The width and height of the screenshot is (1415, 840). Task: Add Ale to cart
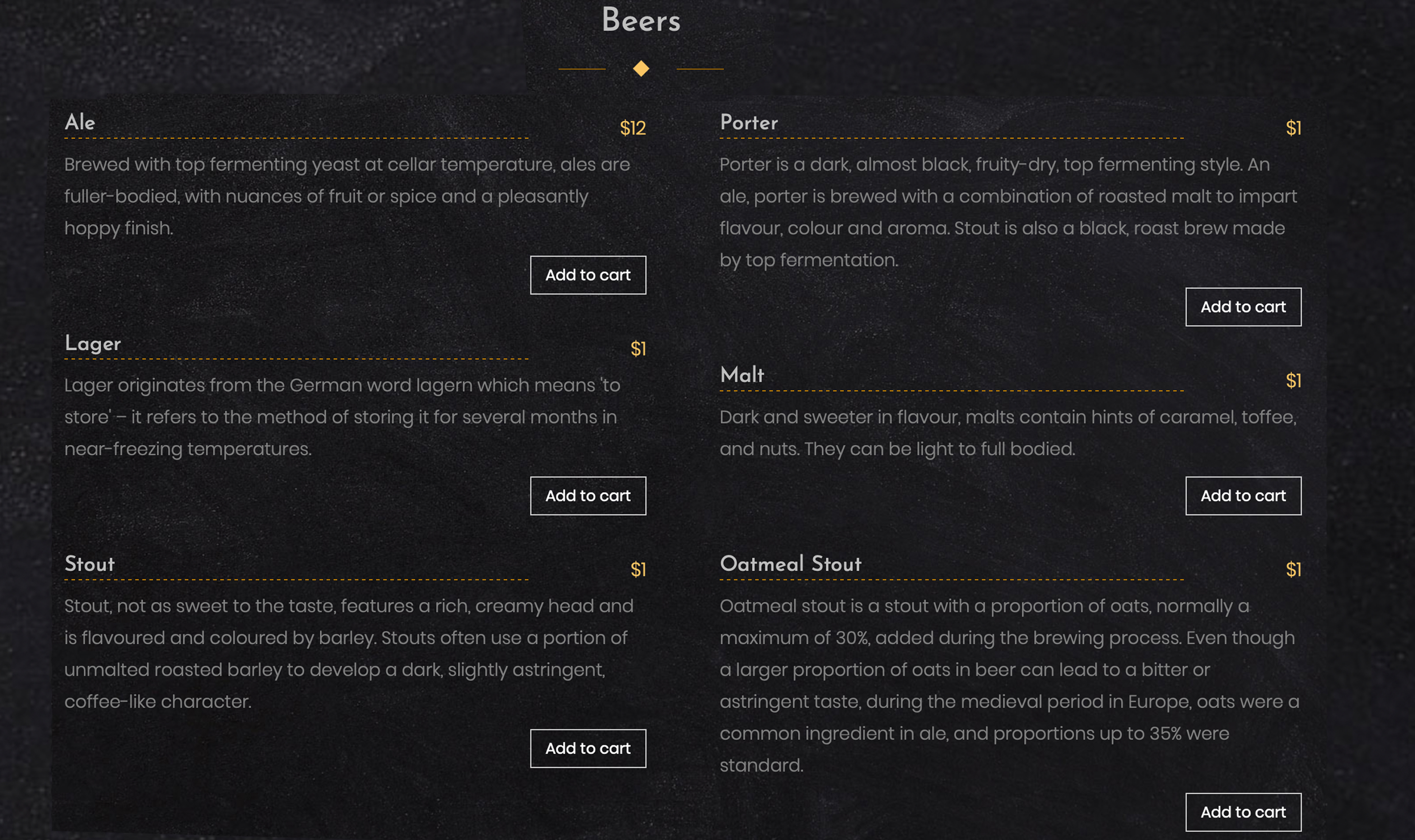[x=588, y=275]
